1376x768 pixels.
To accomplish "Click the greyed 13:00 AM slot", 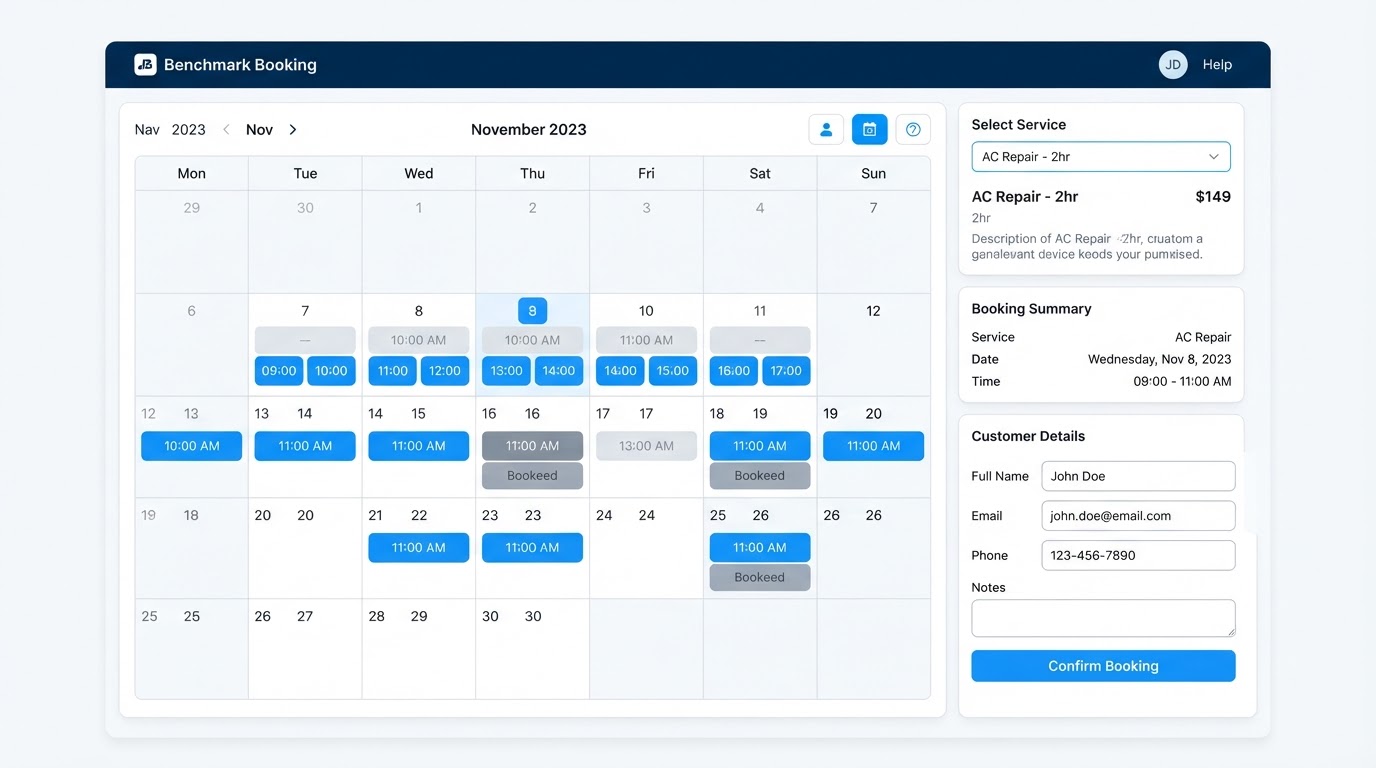I will (646, 446).
